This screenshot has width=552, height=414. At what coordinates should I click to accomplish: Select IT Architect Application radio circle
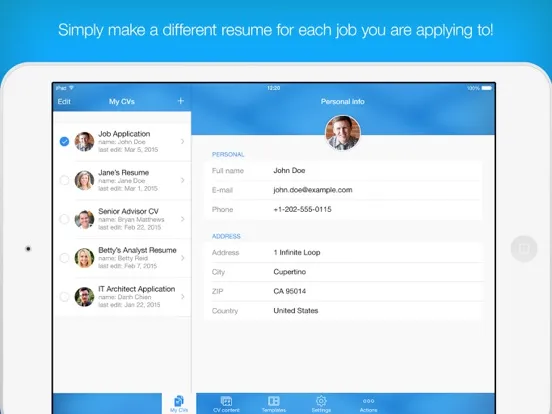pyautogui.click(x=64, y=296)
